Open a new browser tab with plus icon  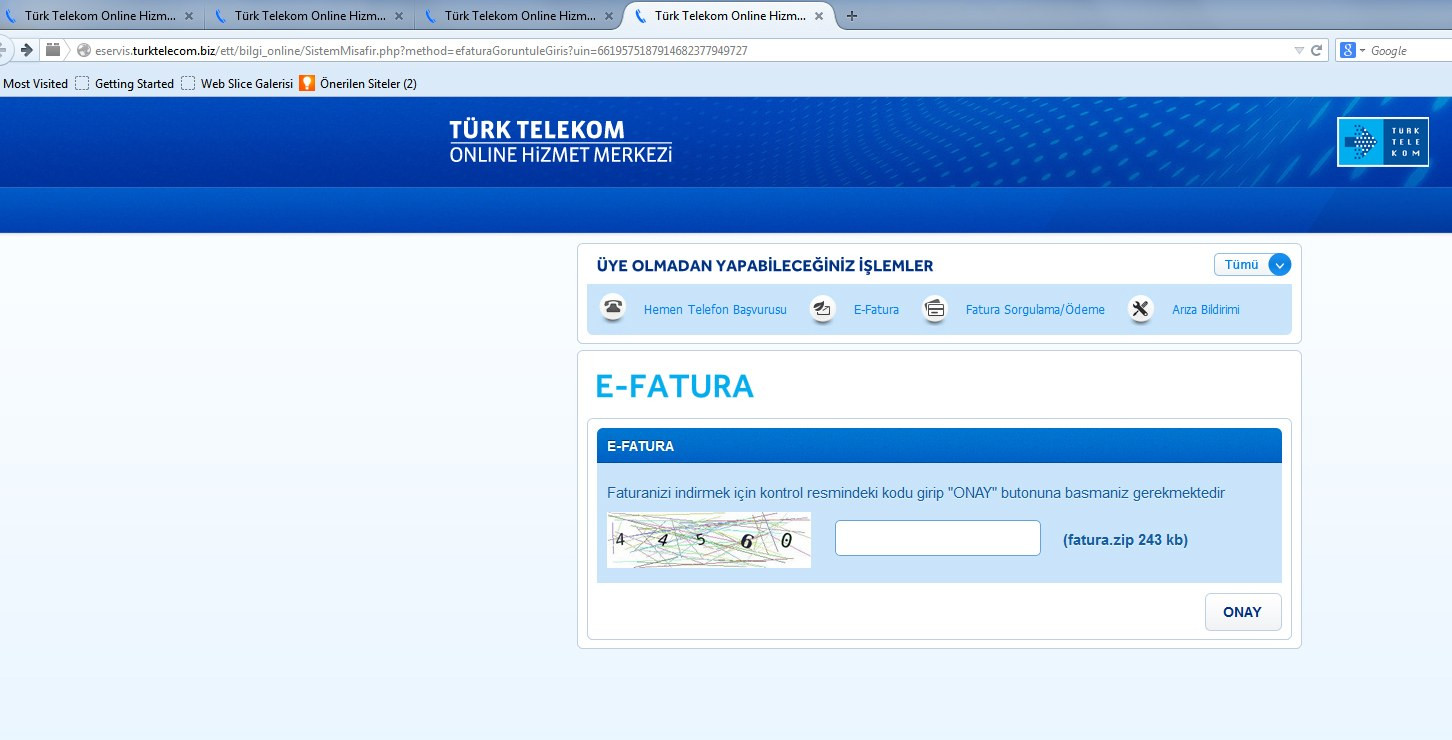click(852, 16)
